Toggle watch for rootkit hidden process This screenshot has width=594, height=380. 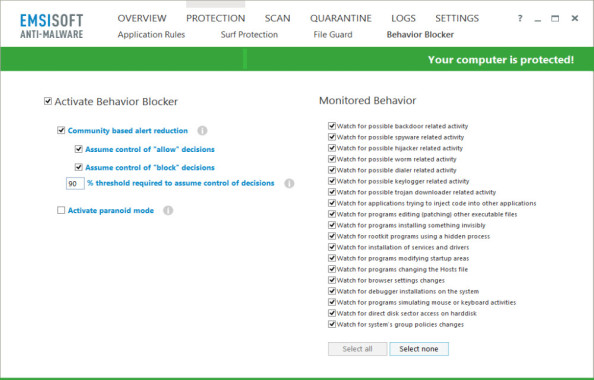(x=332, y=236)
